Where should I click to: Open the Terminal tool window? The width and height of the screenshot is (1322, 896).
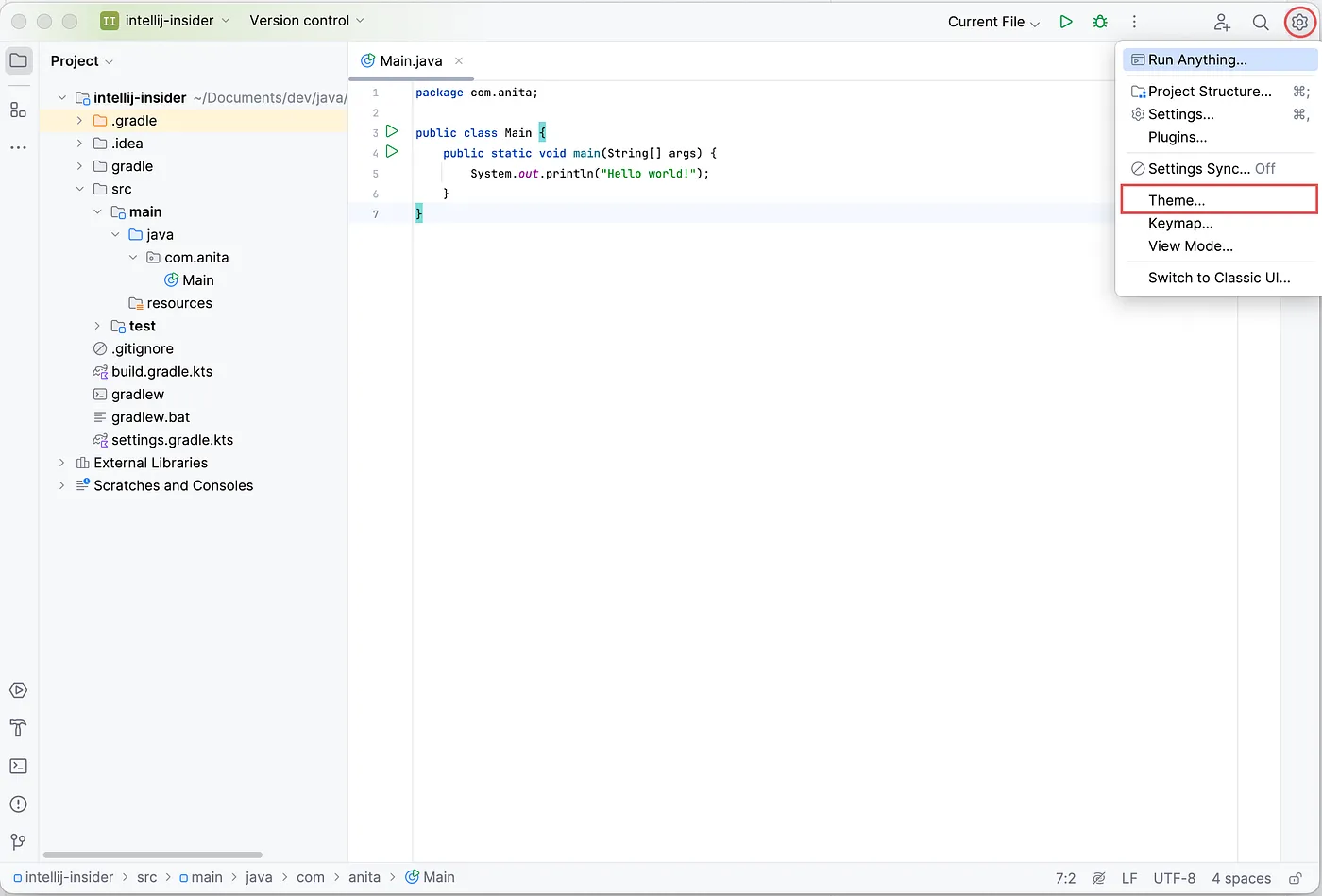click(18, 766)
